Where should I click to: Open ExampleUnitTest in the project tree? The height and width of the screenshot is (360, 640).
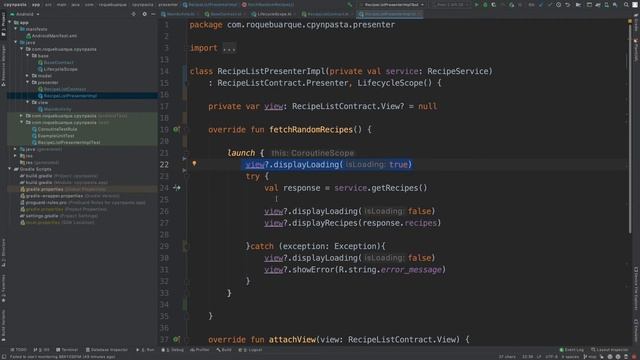53,136
